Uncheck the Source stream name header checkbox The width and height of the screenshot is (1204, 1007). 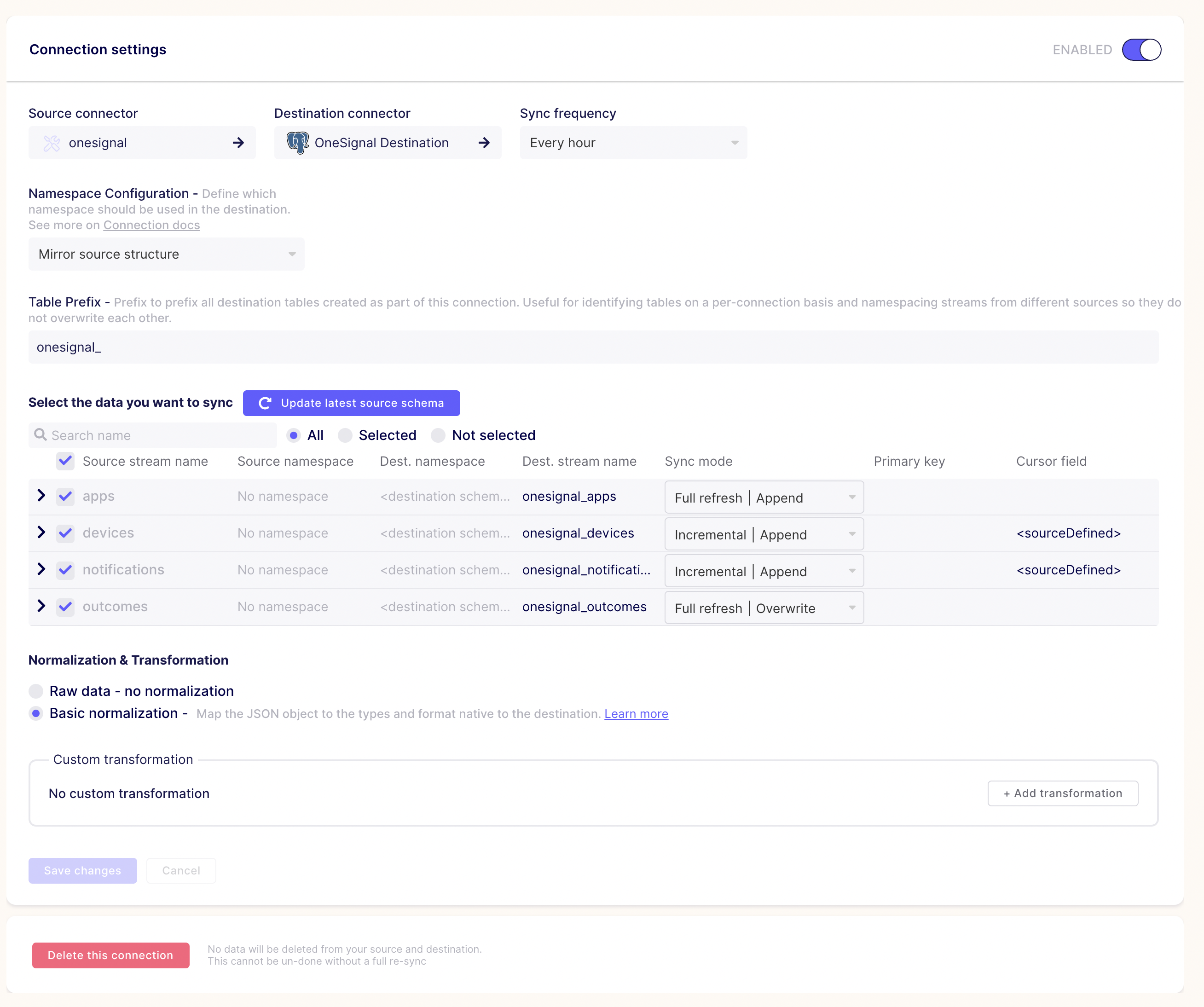click(x=65, y=461)
